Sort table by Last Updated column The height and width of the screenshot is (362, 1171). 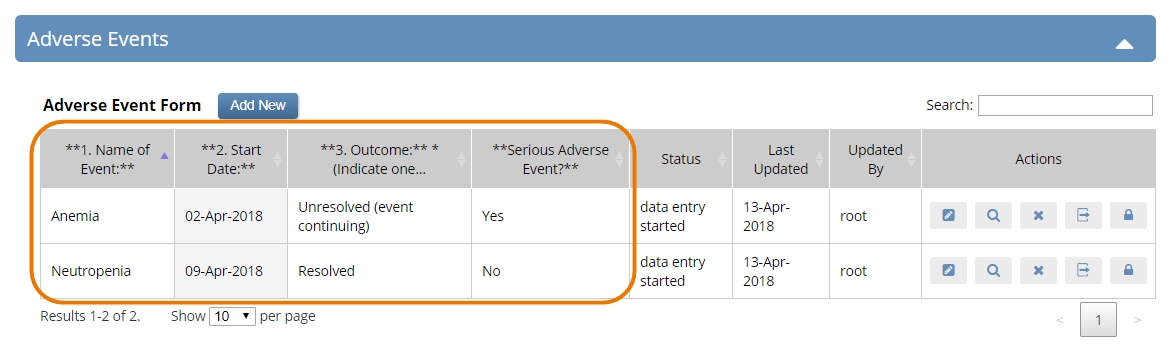click(781, 159)
